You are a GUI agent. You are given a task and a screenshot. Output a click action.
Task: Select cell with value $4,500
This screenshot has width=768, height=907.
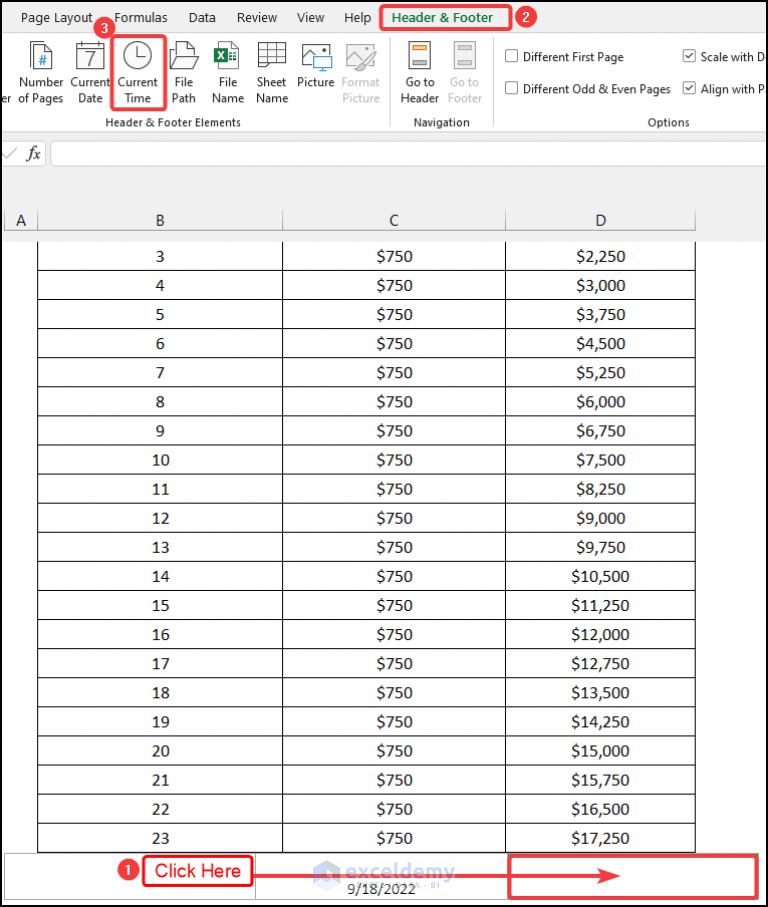[x=600, y=344]
